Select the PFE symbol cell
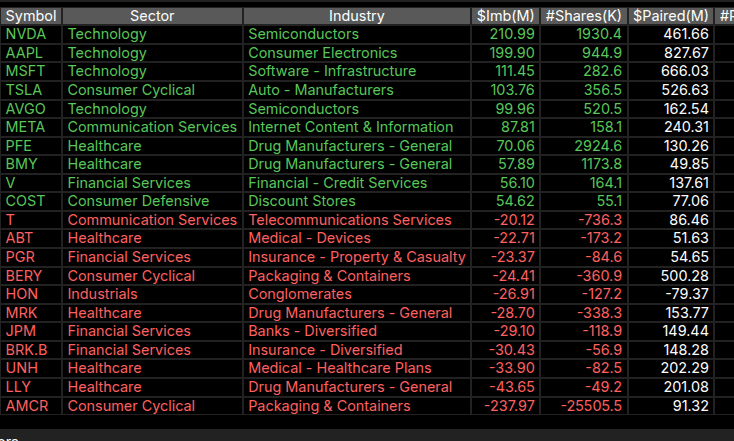Screen dimensions: 734x441 point(31,146)
